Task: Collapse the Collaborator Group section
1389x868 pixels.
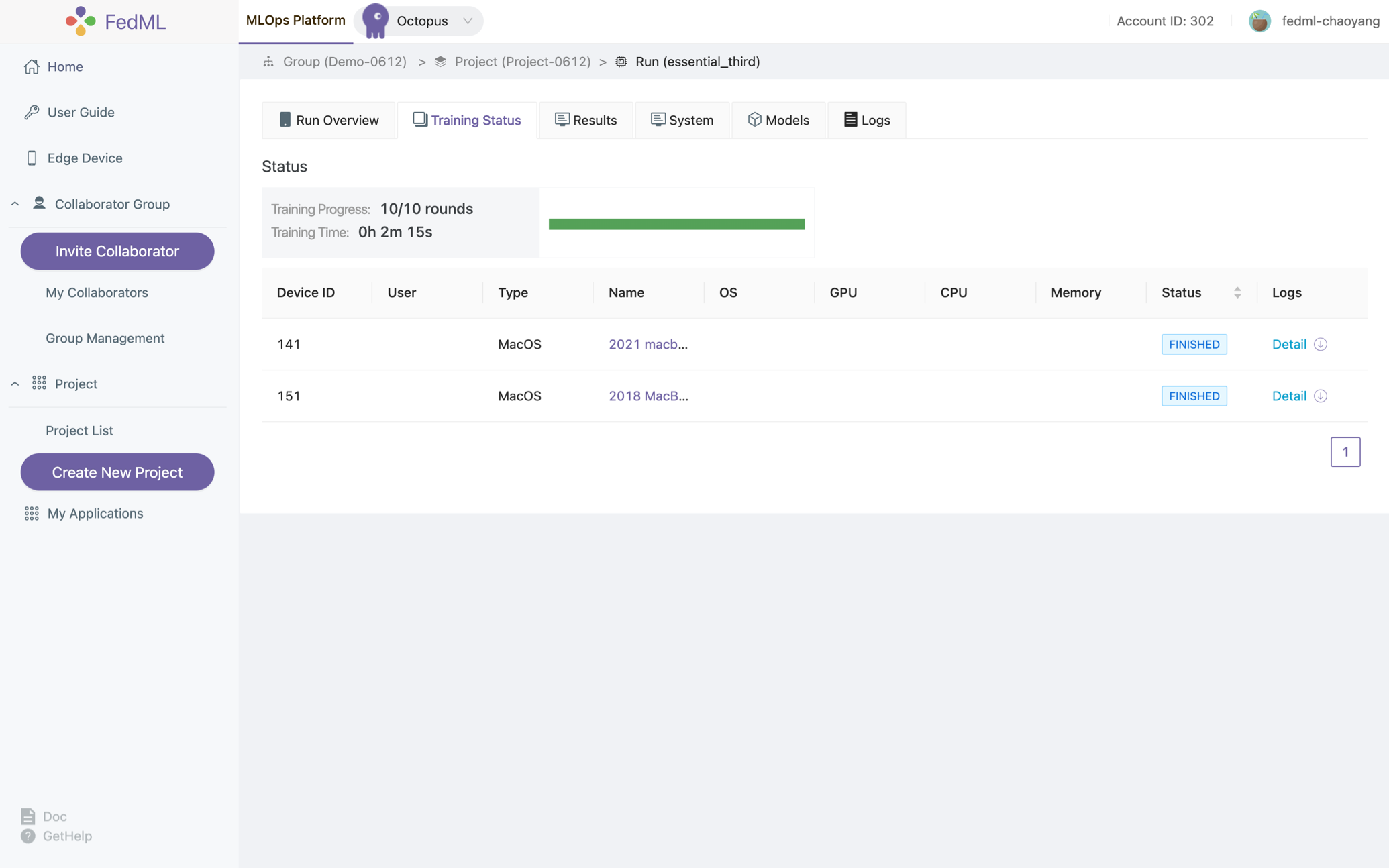Action: coord(15,204)
